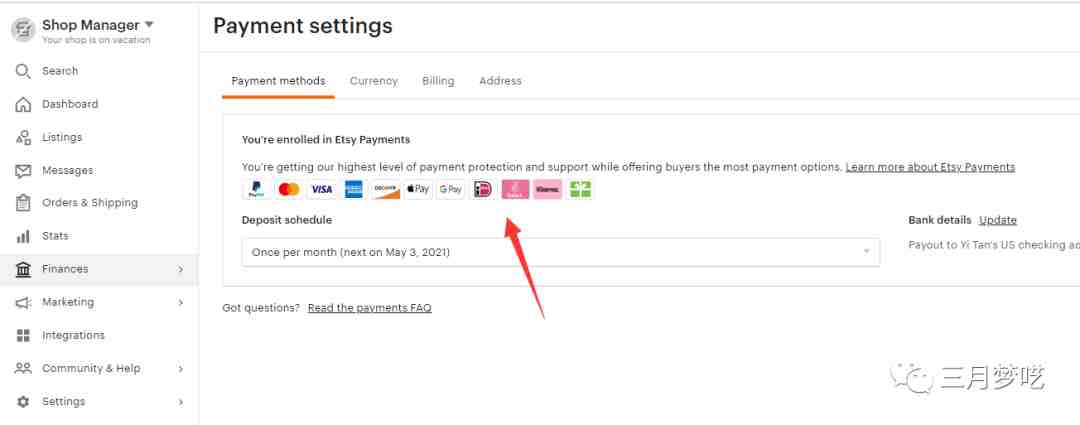The image size is (1080, 425).
Task: Switch to the Billing tab
Action: pos(438,81)
